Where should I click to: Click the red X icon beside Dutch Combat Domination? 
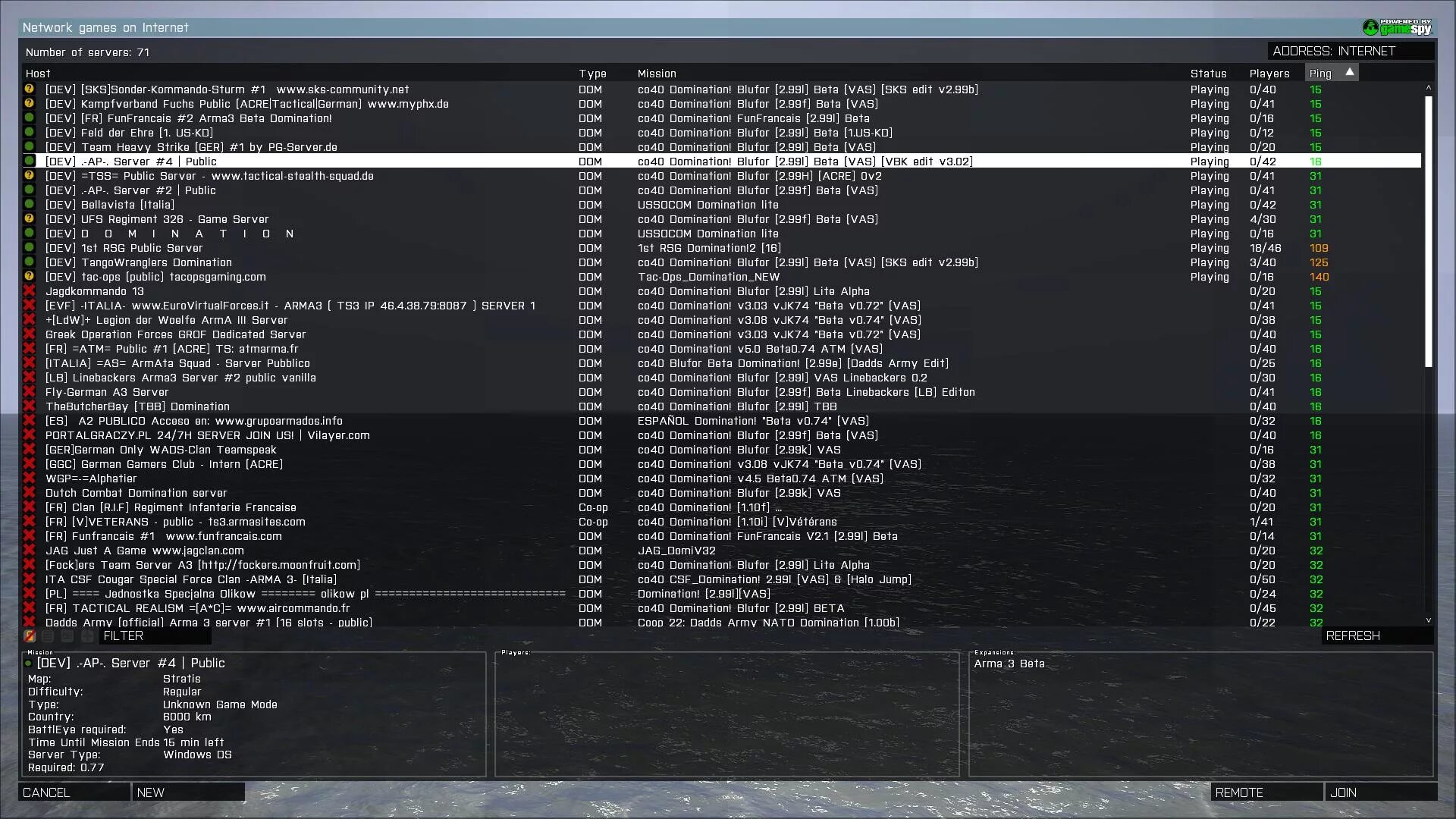click(30, 493)
